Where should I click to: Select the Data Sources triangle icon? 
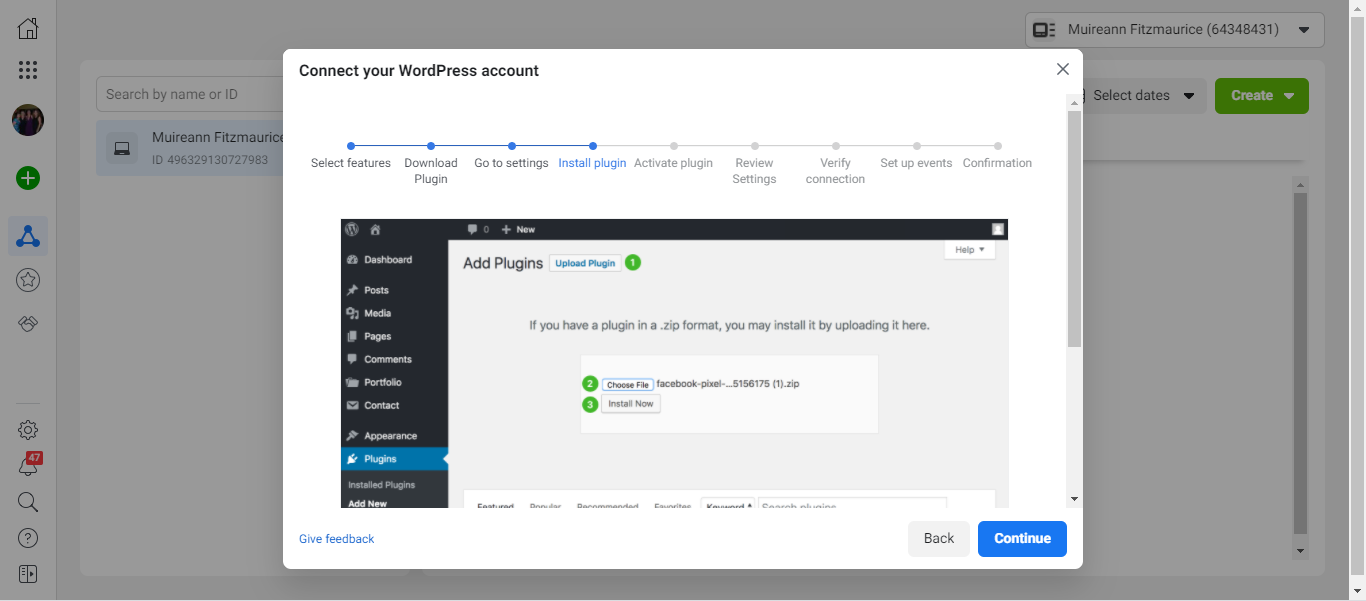coord(28,237)
